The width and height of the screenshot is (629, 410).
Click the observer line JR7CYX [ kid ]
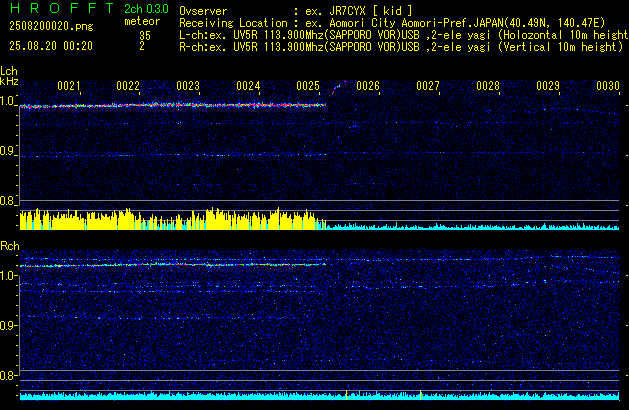(296, 11)
